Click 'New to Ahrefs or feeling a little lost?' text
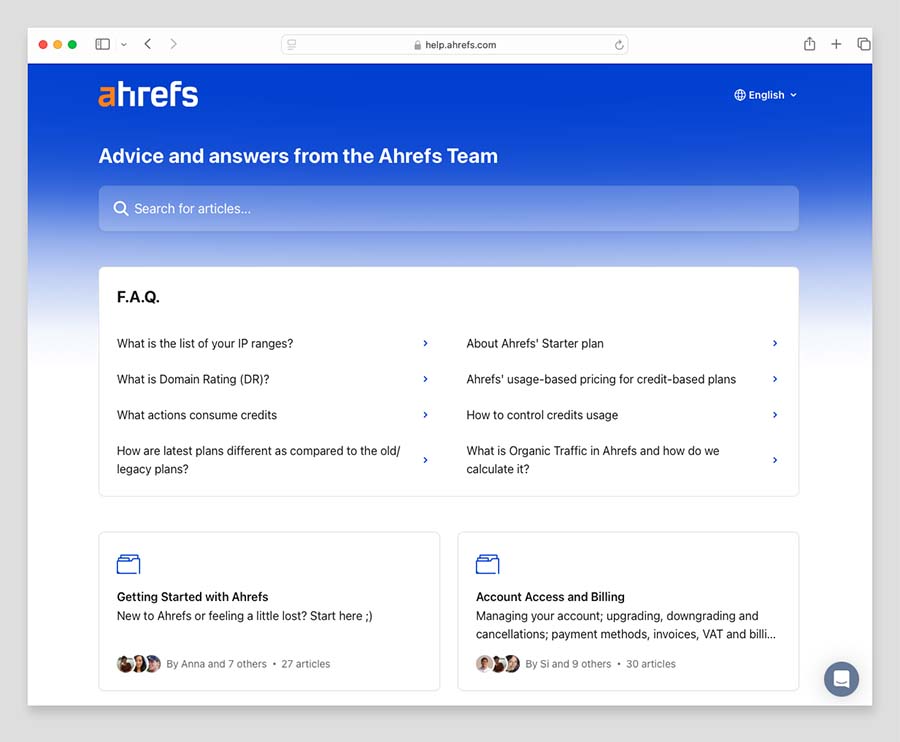This screenshot has height=742, width=900. pos(245,616)
